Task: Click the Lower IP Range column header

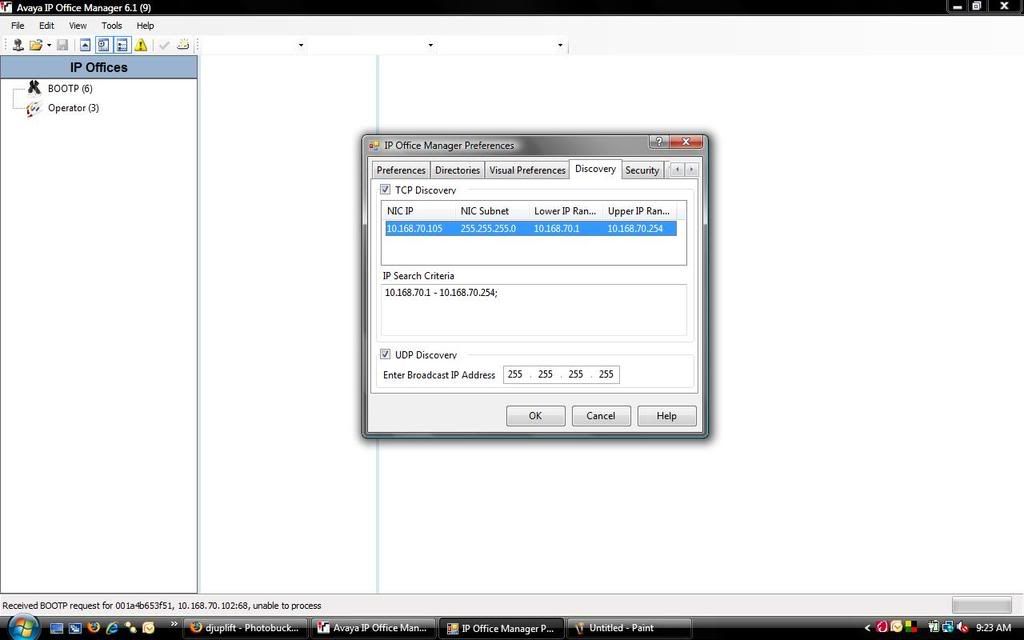Action: (566, 211)
